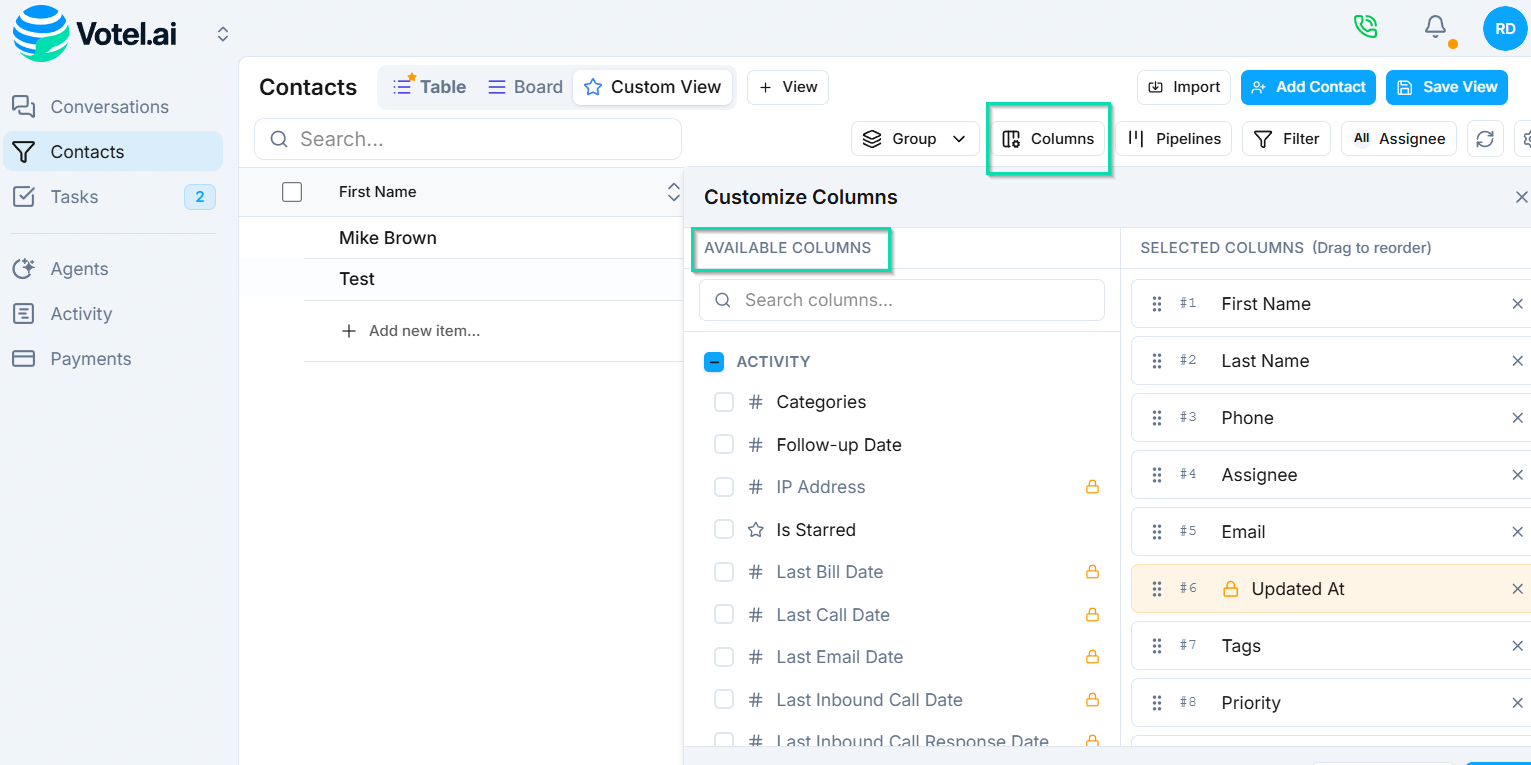Remove the Updated At selected column

coord(1517,589)
